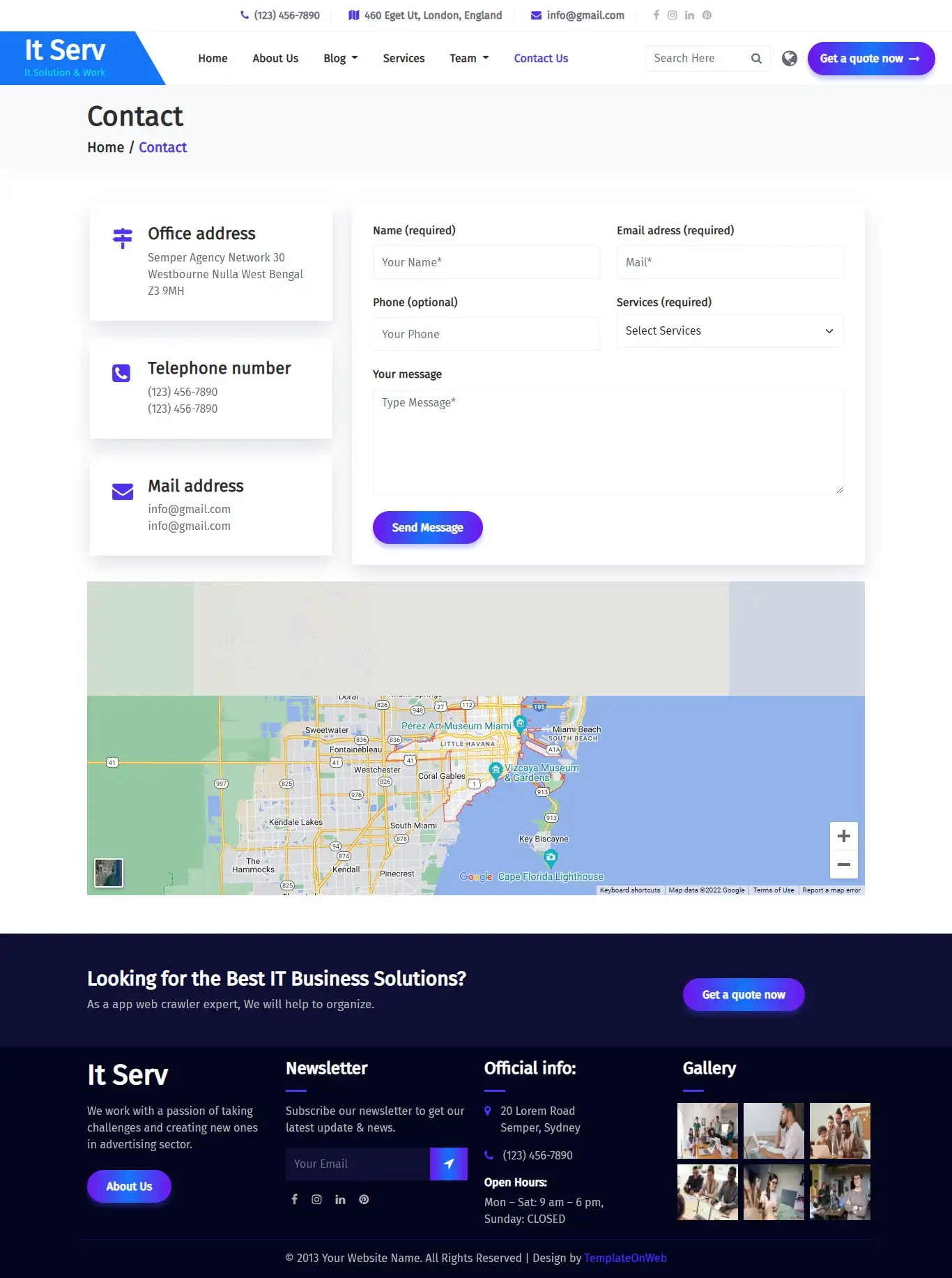Toggle satellite map view thumbnail
Screen dimensions: 952x1278
[x=109, y=873]
